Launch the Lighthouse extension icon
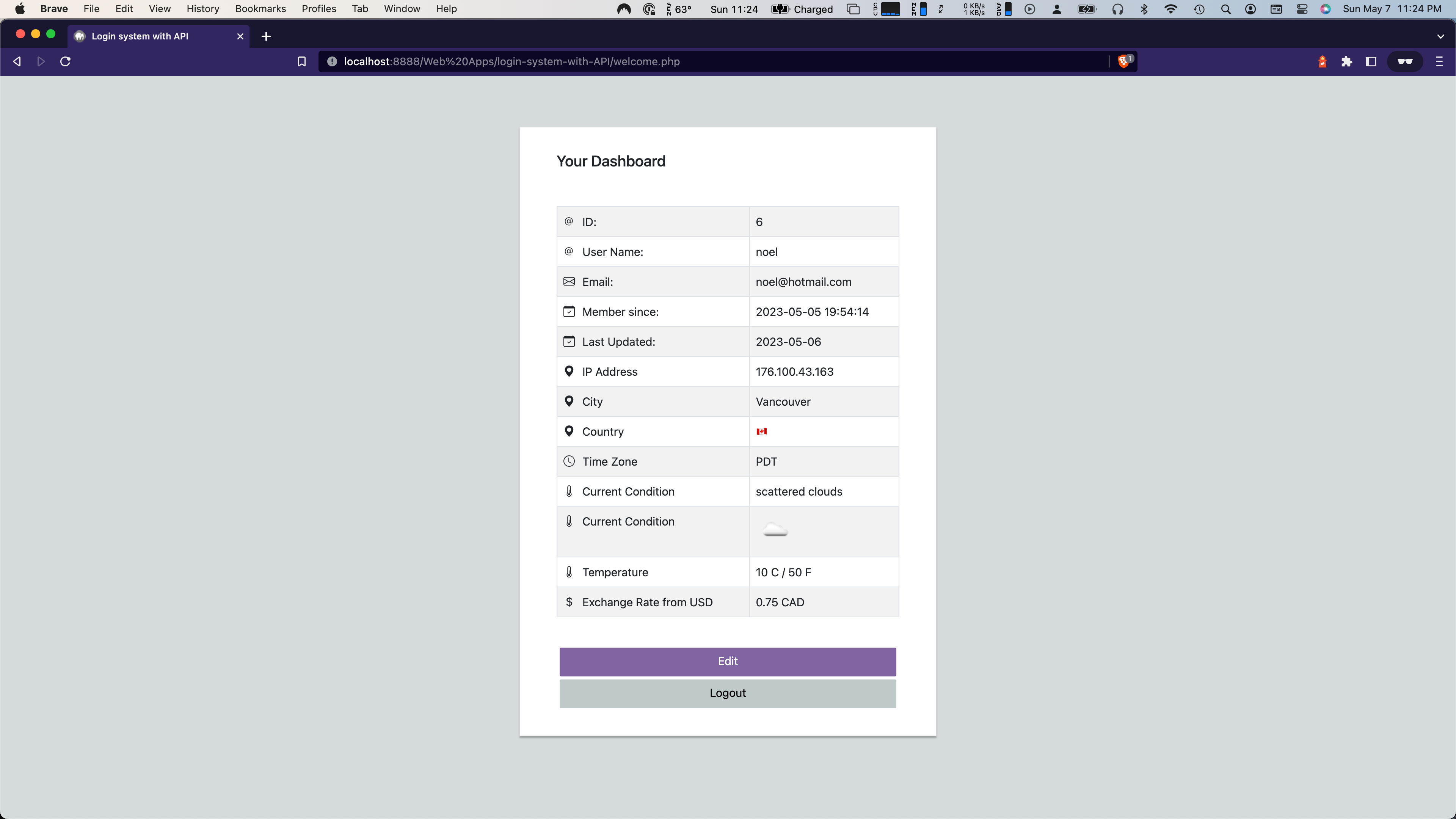 pos(1323,61)
